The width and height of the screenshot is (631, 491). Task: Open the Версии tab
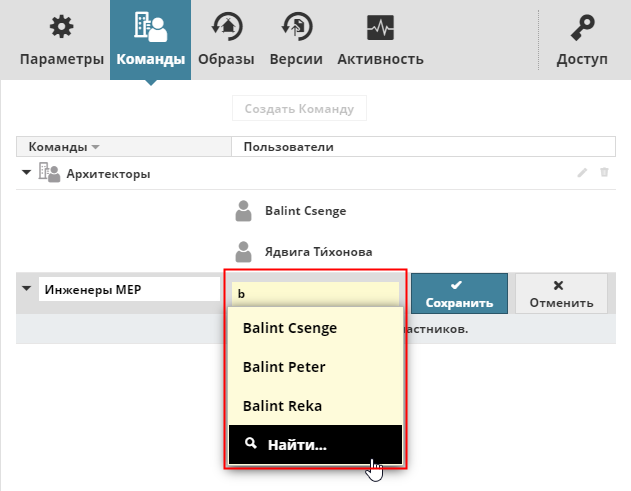[296, 40]
